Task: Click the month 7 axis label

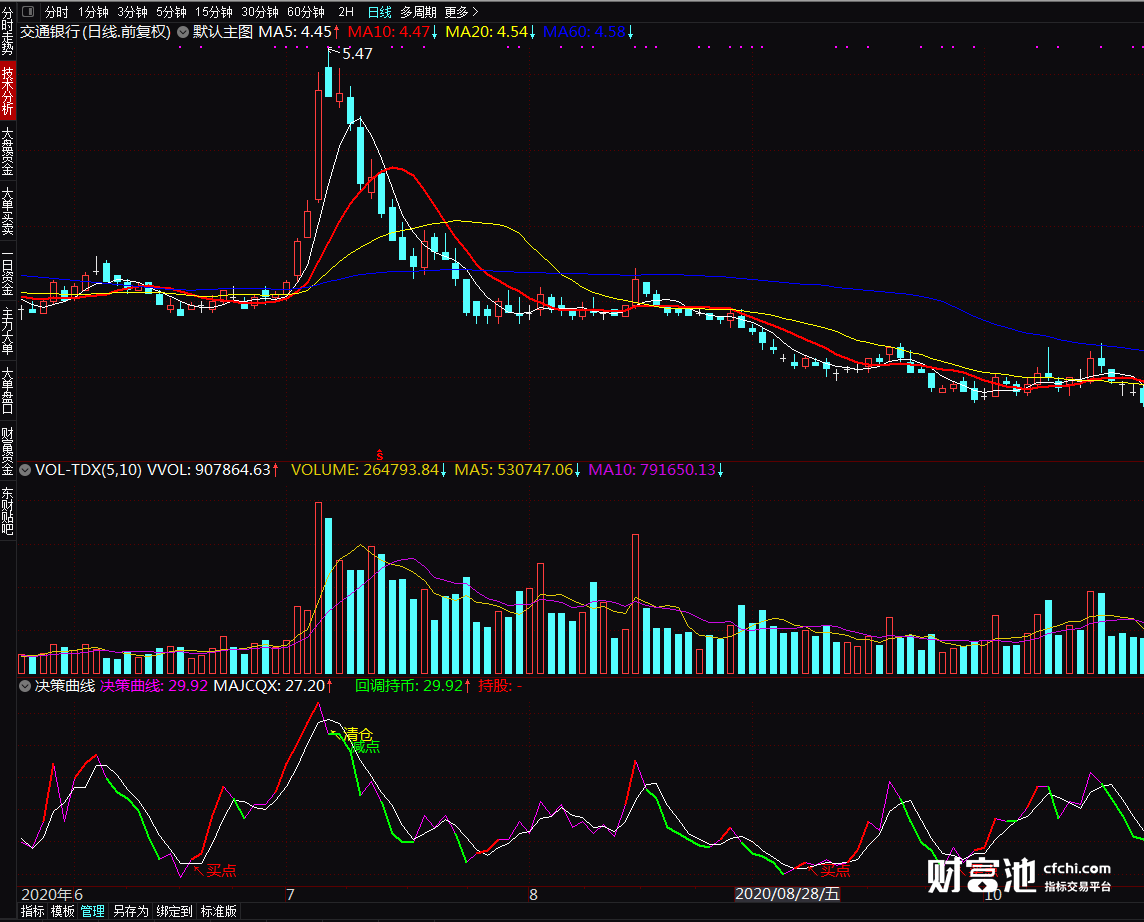Action: click(x=290, y=894)
